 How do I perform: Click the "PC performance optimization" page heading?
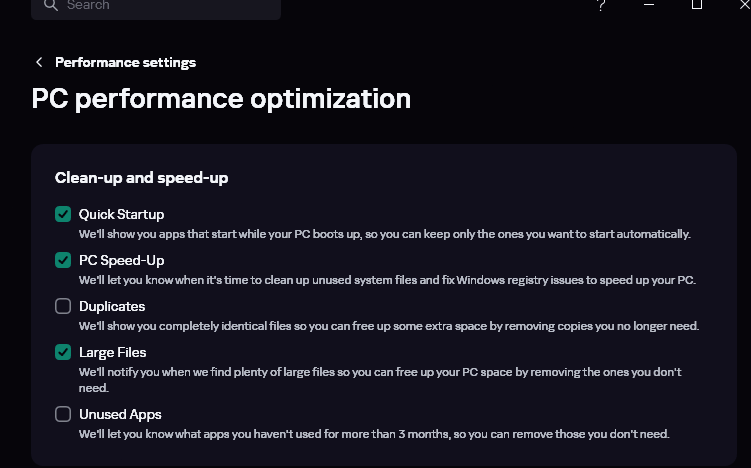tap(221, 99)
